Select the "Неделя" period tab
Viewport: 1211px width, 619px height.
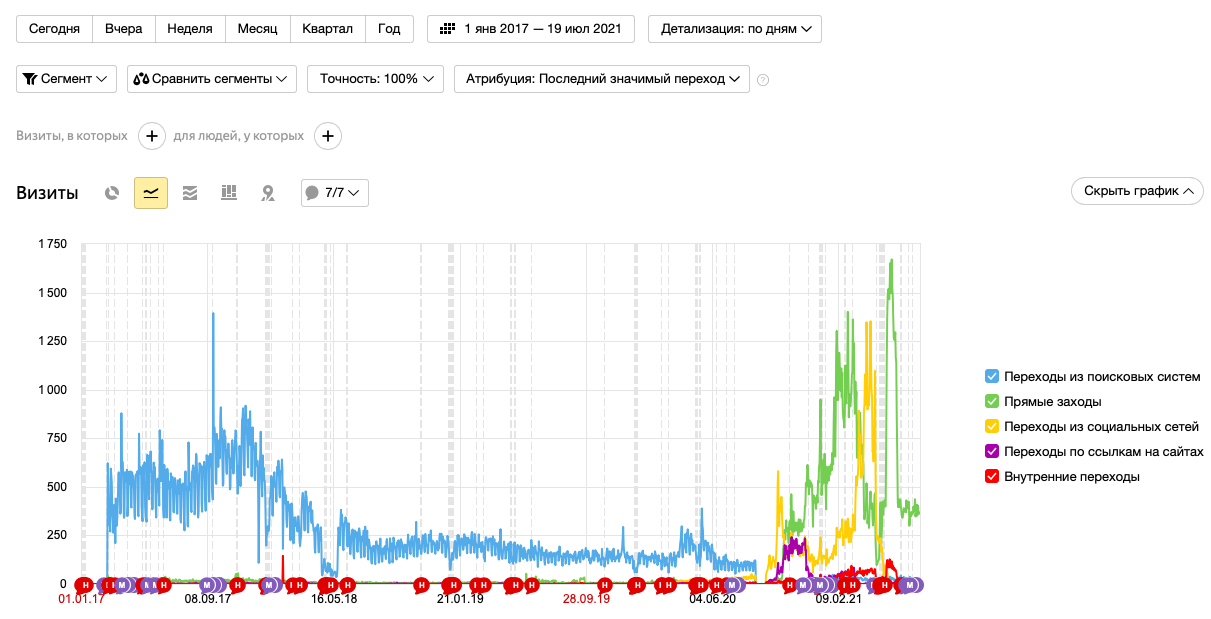click(190, 29)
